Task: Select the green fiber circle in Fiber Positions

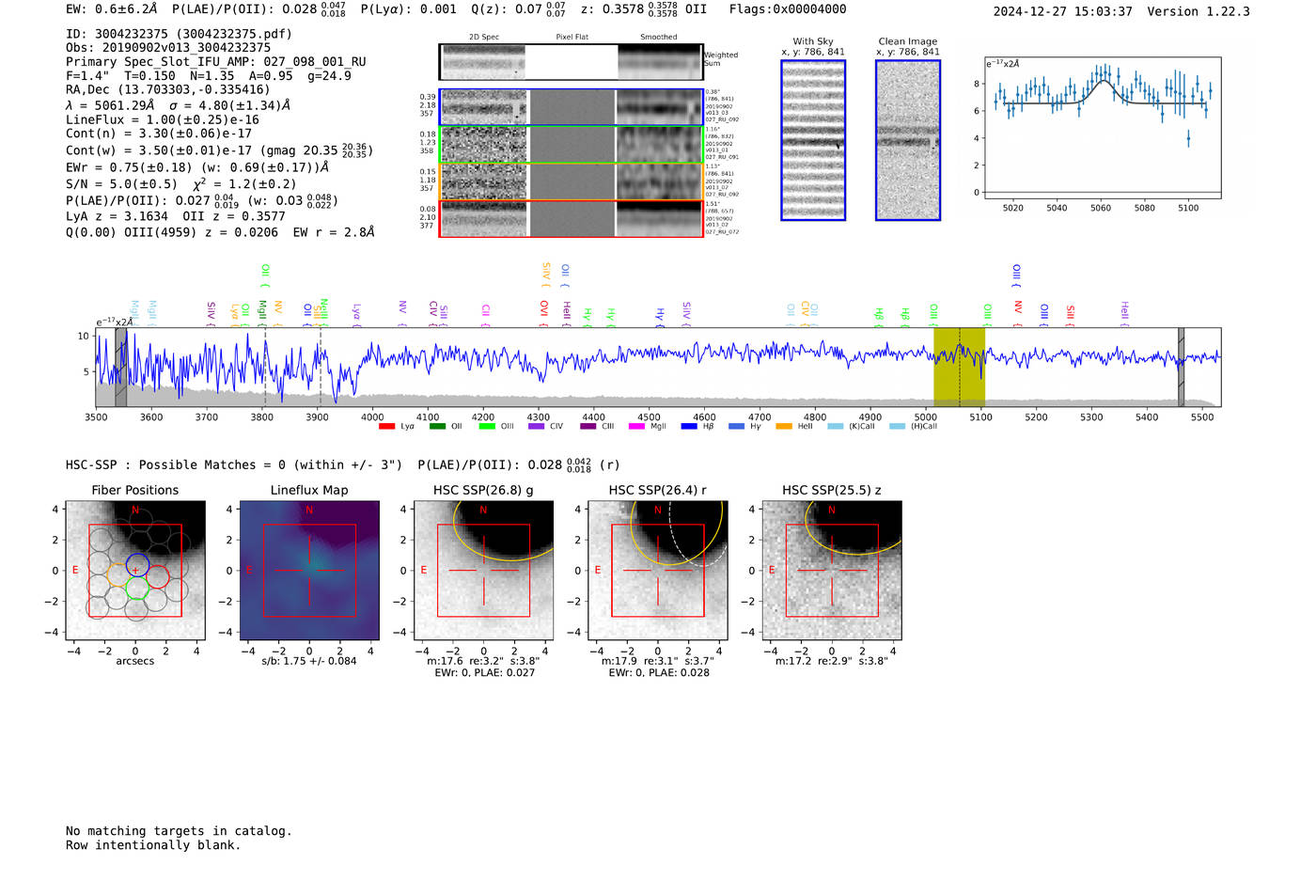Action: [137, 589]
